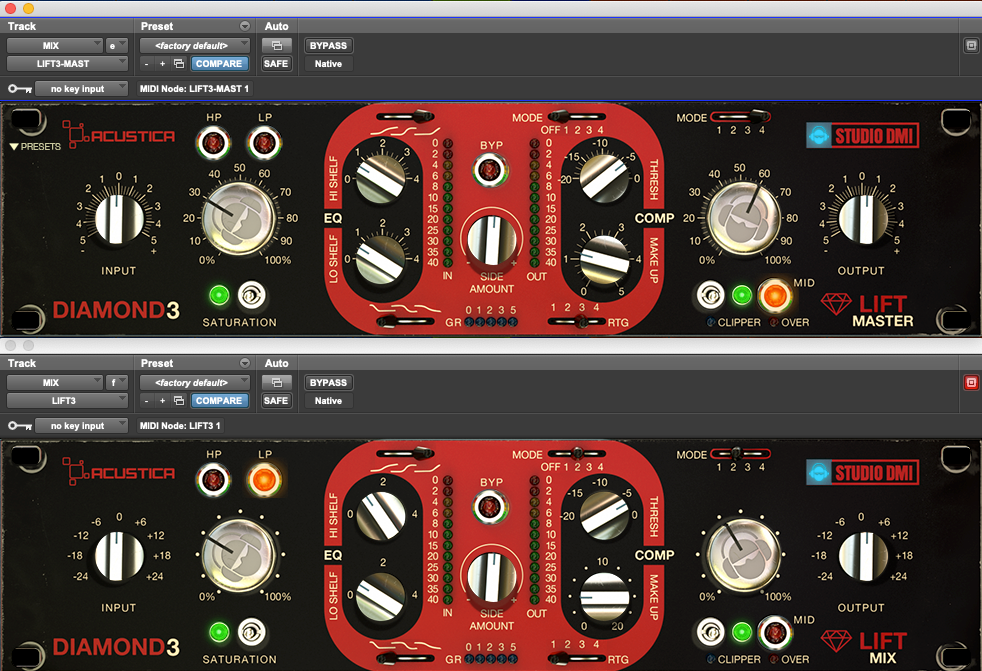982x671 pixels.
Task: Click SAFE in LIFT3 window
Action: [x=276, y=401]
